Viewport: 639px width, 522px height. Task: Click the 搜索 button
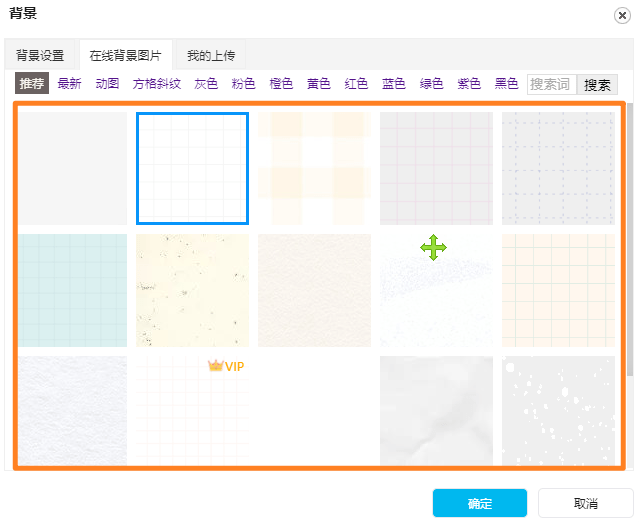coord(597,85)
